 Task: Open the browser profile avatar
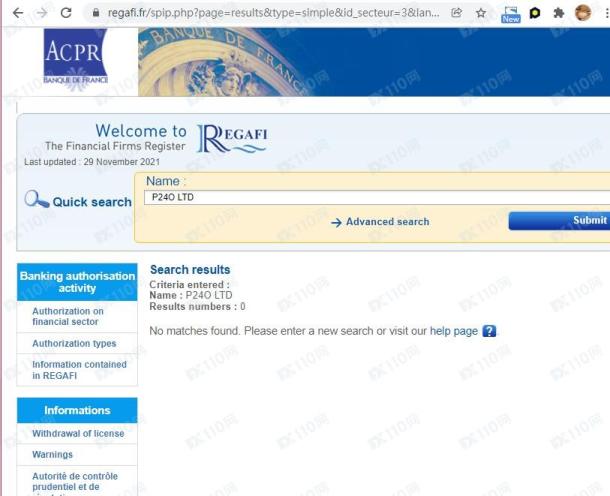point(583,13)
